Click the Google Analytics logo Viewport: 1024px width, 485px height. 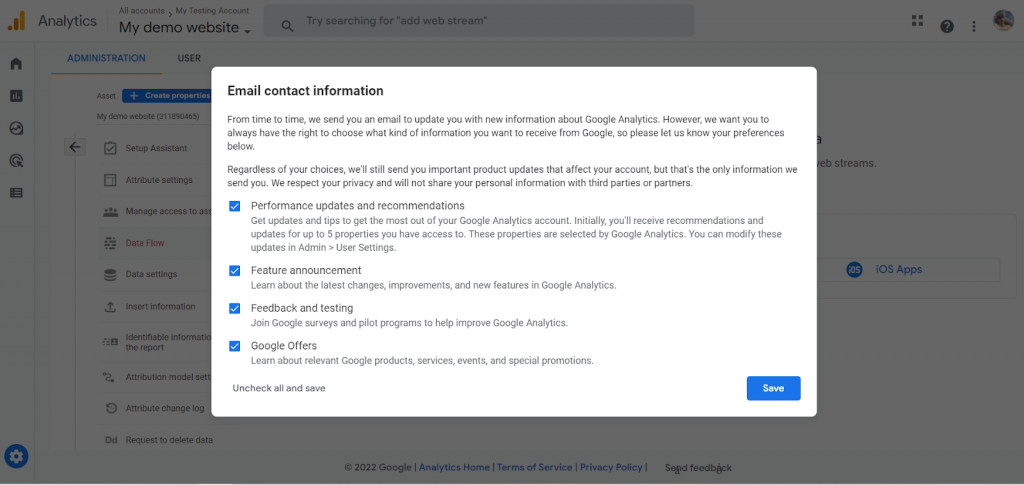(x=16, y=21)
